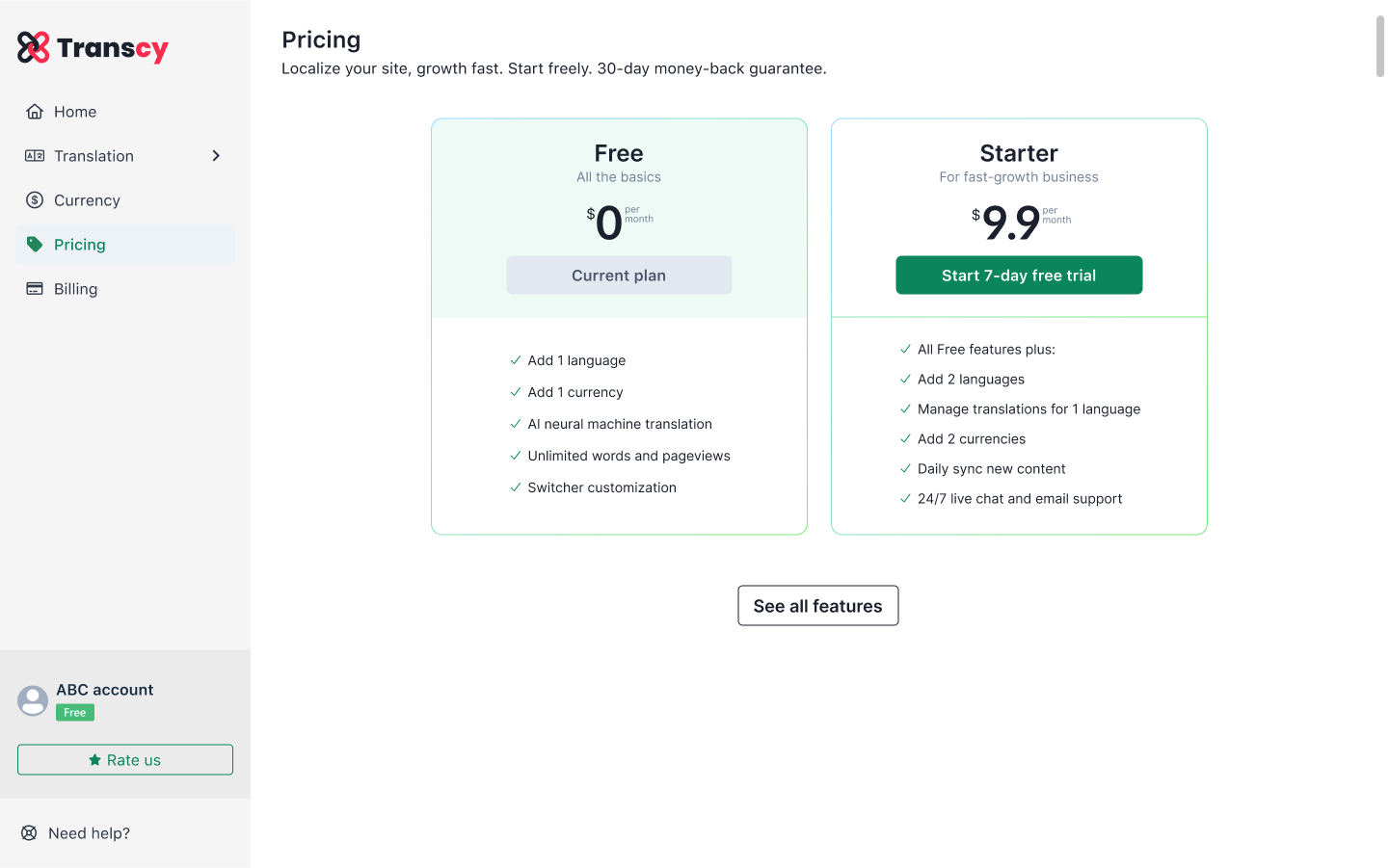Click the Translation sidebar icon
The height and width of the screenshot is (868, 1389).
pyautogui.click(x=35, y=156)
